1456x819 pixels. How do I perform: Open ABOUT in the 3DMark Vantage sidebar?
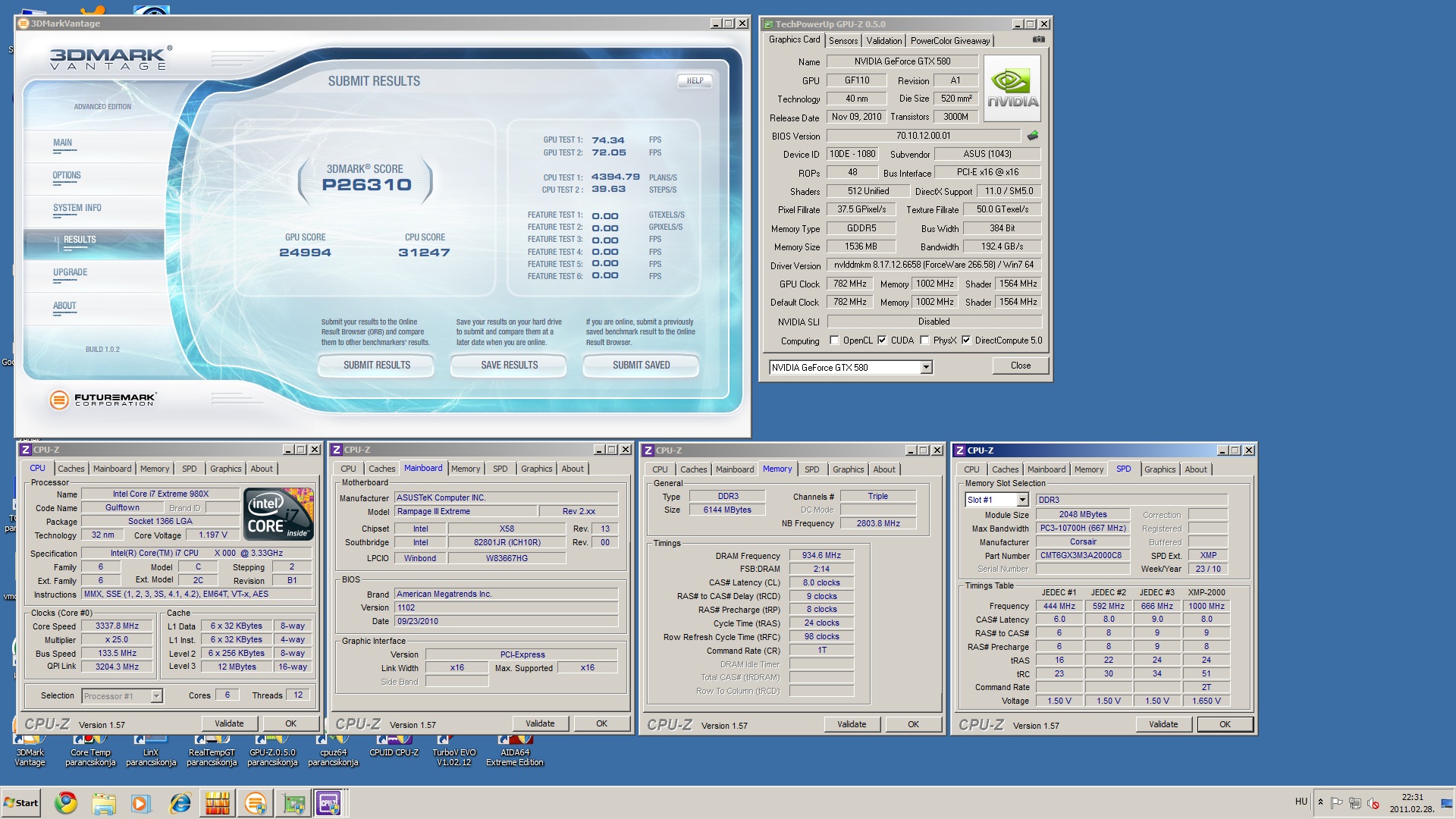point(64,306)
